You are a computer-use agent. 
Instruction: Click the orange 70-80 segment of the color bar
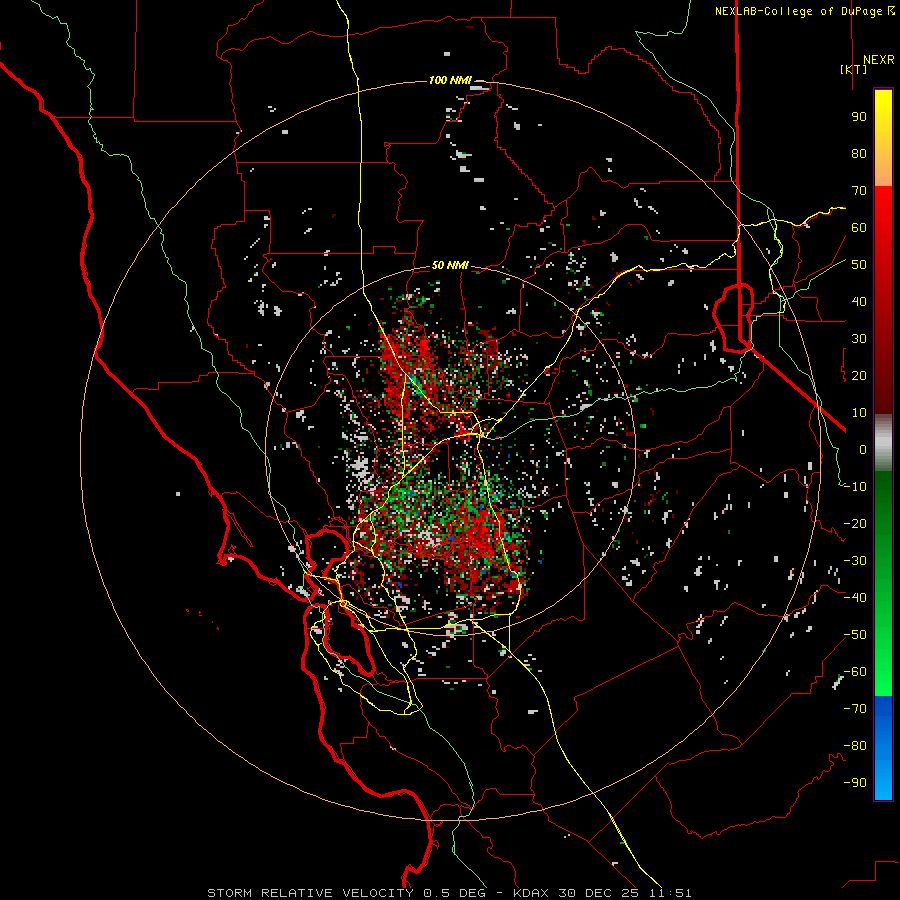pos(883,170)
